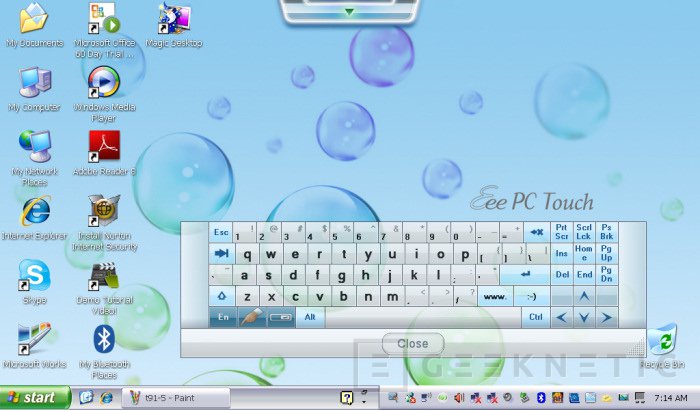
Task: Tap the down arrow key
Action: 584,318
